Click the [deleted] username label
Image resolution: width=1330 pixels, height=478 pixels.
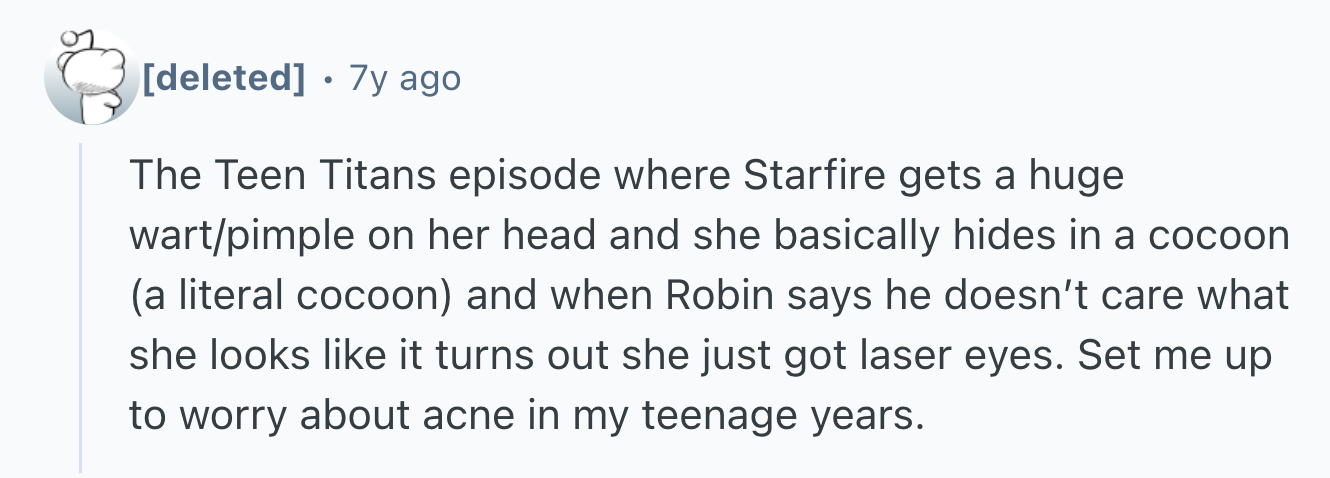[223, 77]
